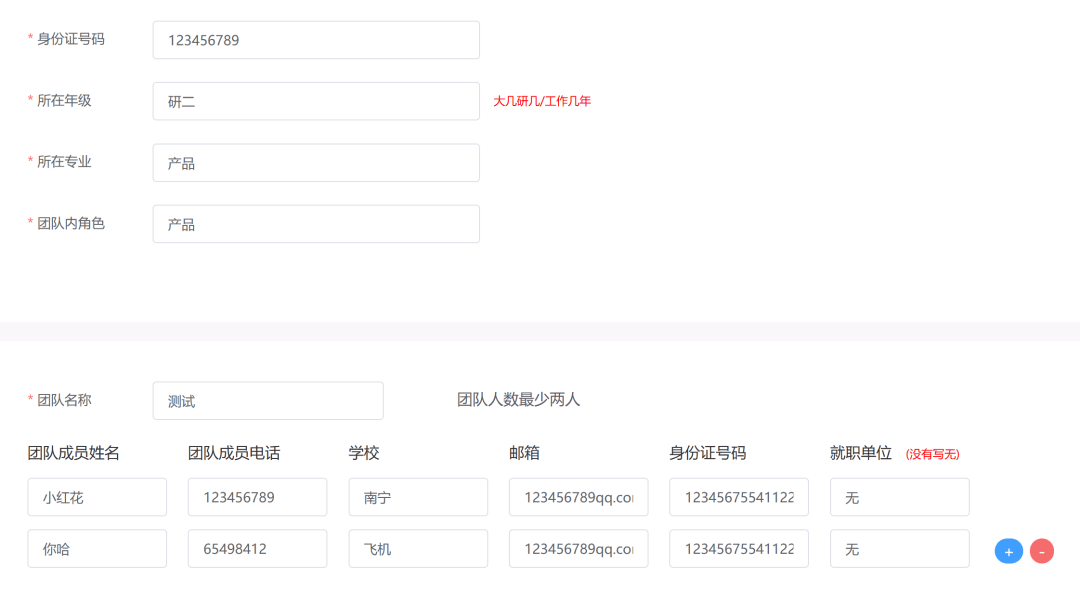Click the red hint text 大几研几/工作几年
Image resolution: width=1080 pixels, height=616 pixels.
(x=542, y=101)
